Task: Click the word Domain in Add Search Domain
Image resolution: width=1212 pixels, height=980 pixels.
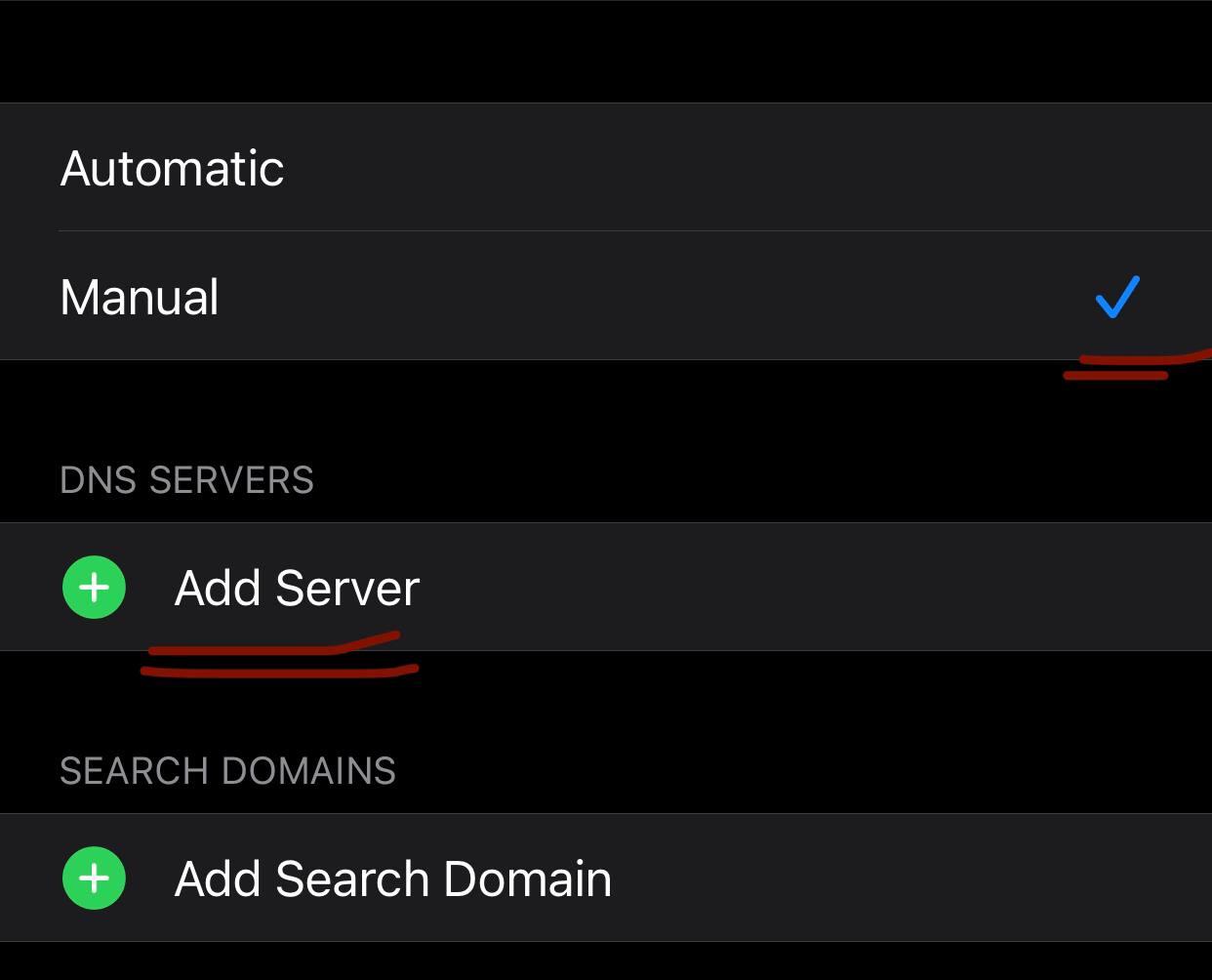Action: (x=527, y=878)
